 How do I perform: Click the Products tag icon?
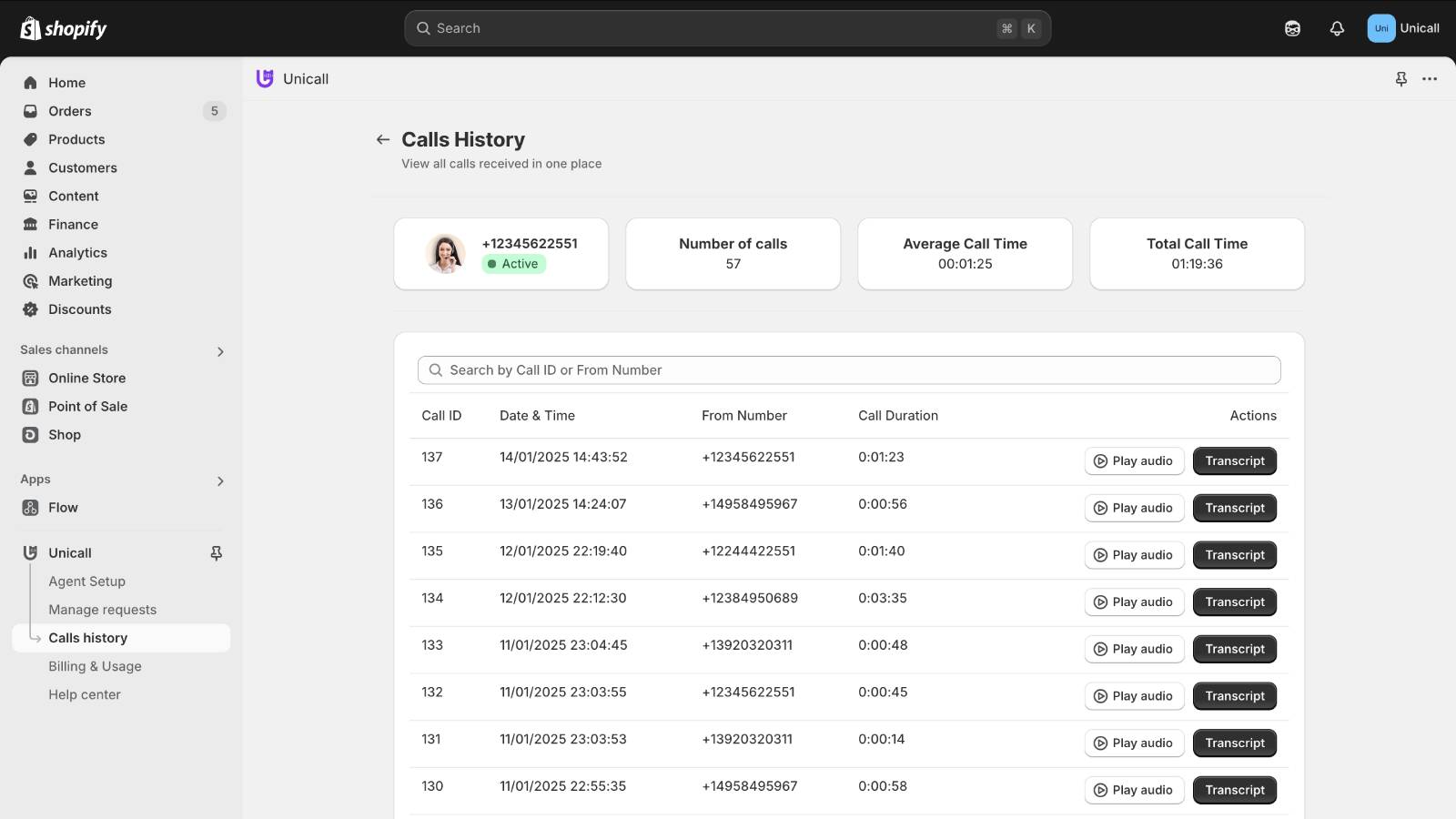30,139
